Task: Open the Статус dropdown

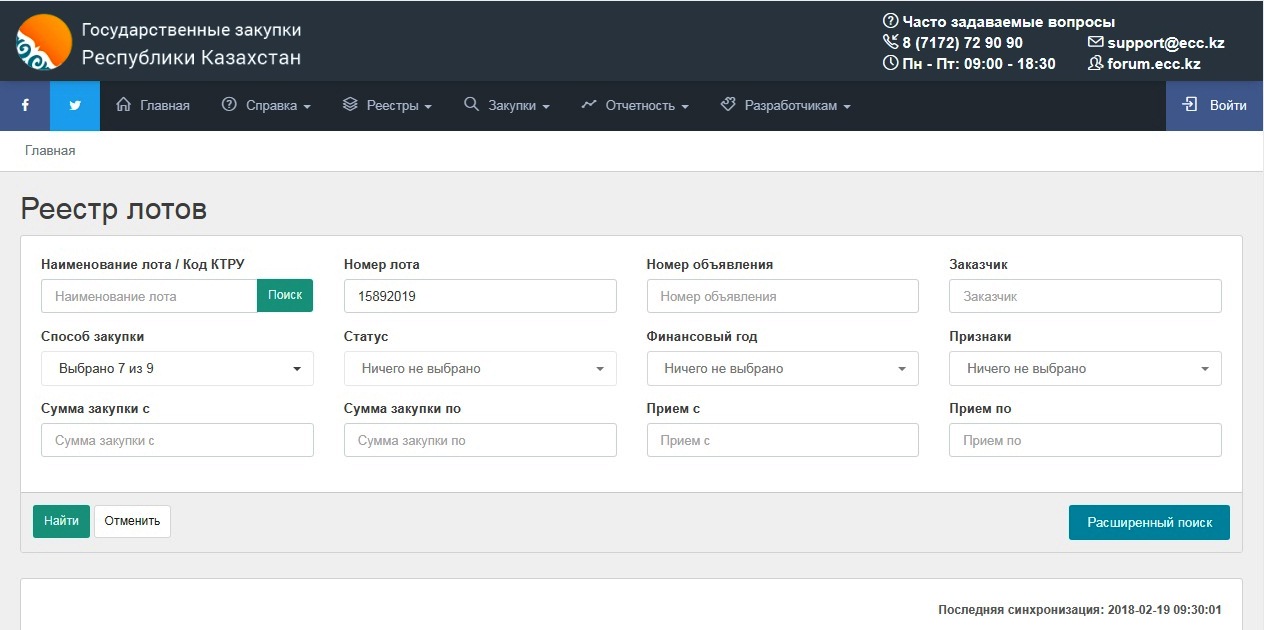Action: [480, 369]
